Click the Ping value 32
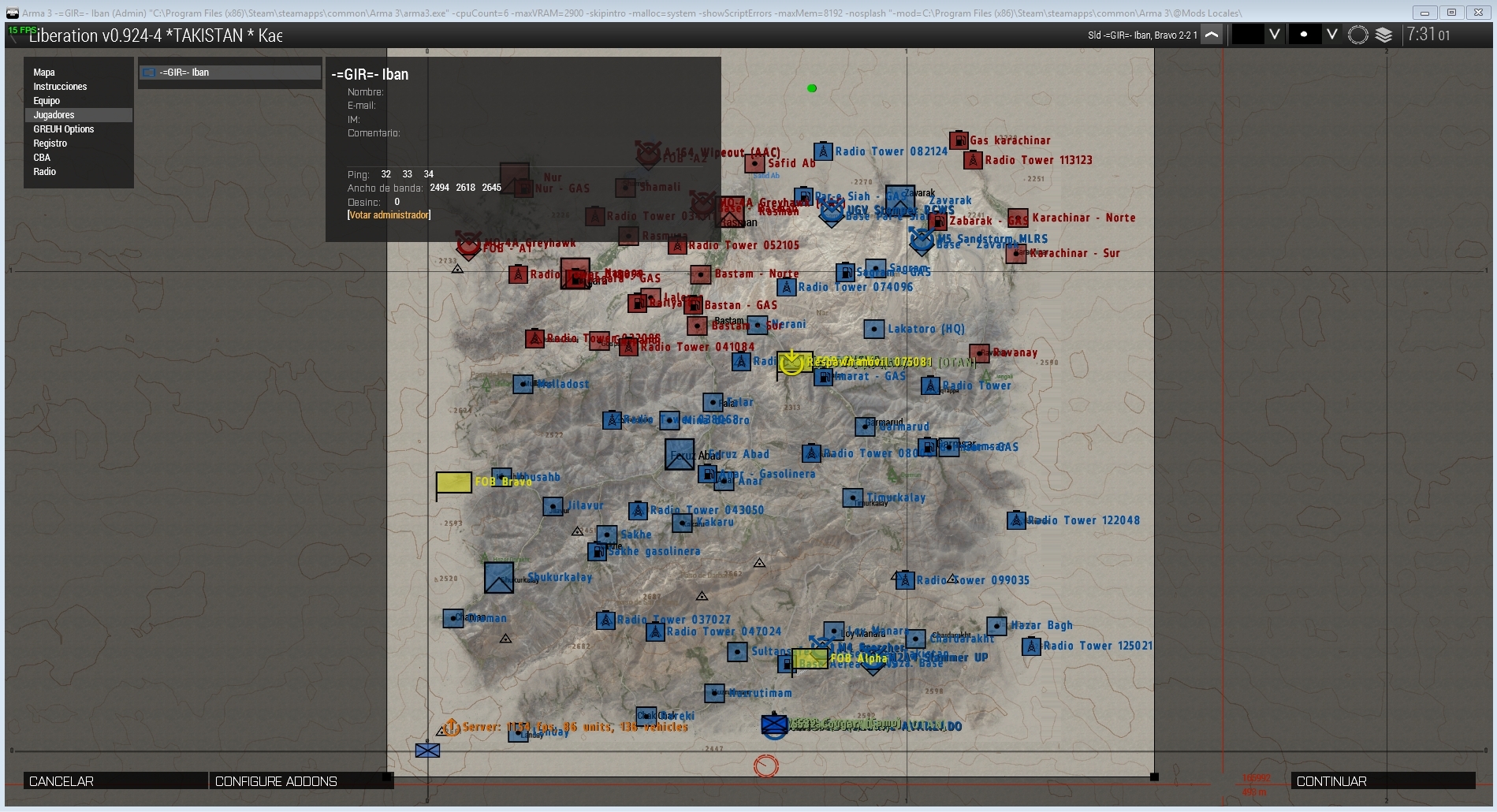 385,174
